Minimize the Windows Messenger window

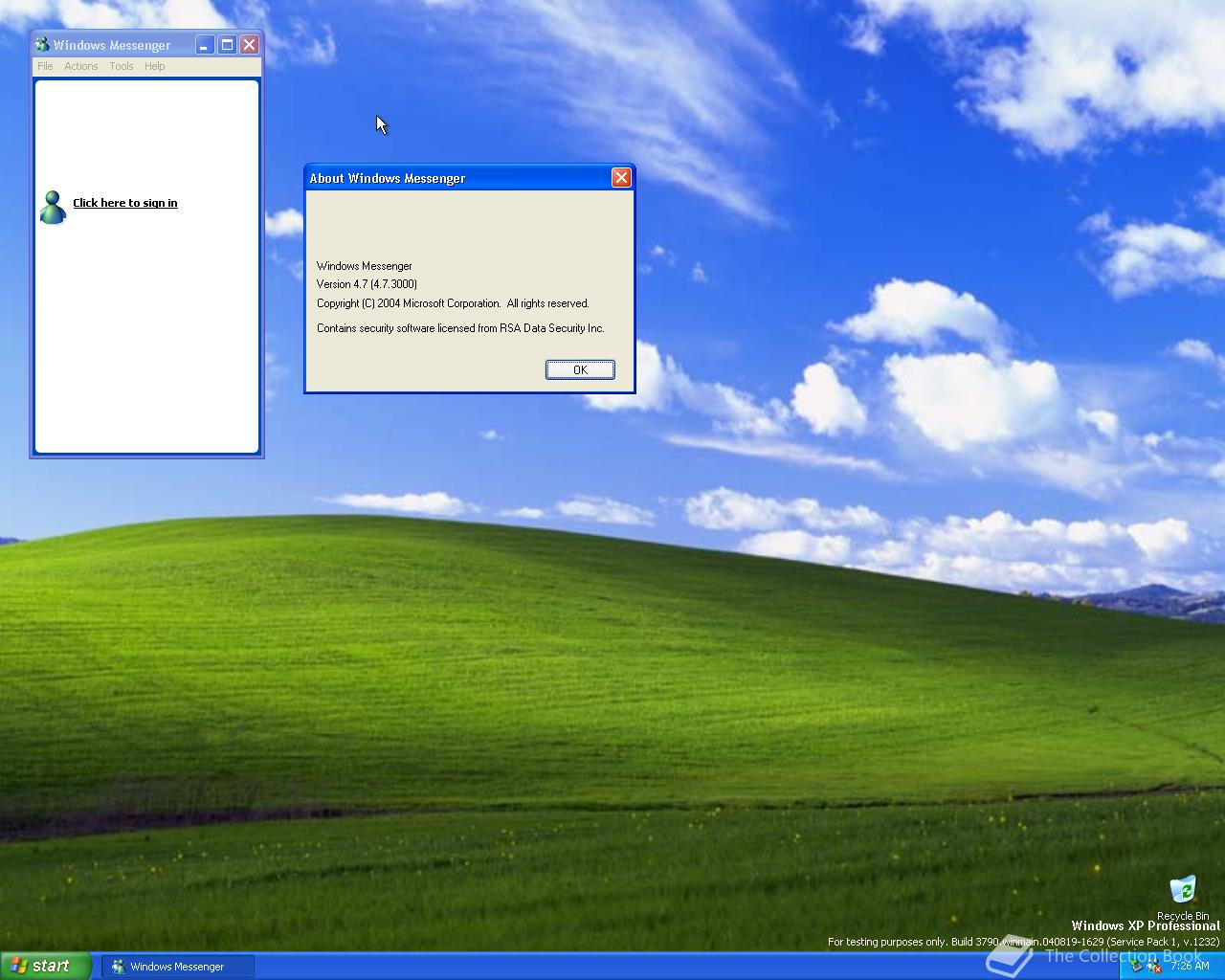[x=205, y=44]
